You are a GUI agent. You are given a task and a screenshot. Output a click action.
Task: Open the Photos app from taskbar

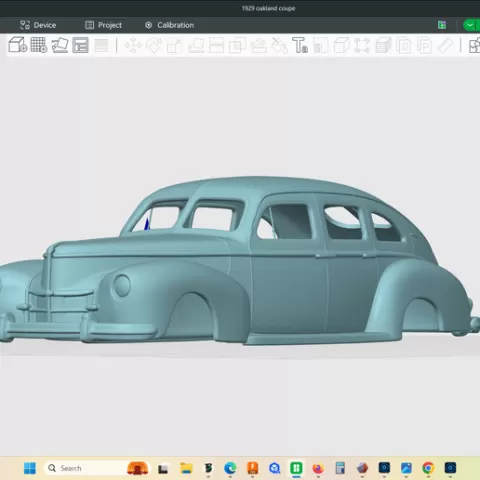[406, 468]
